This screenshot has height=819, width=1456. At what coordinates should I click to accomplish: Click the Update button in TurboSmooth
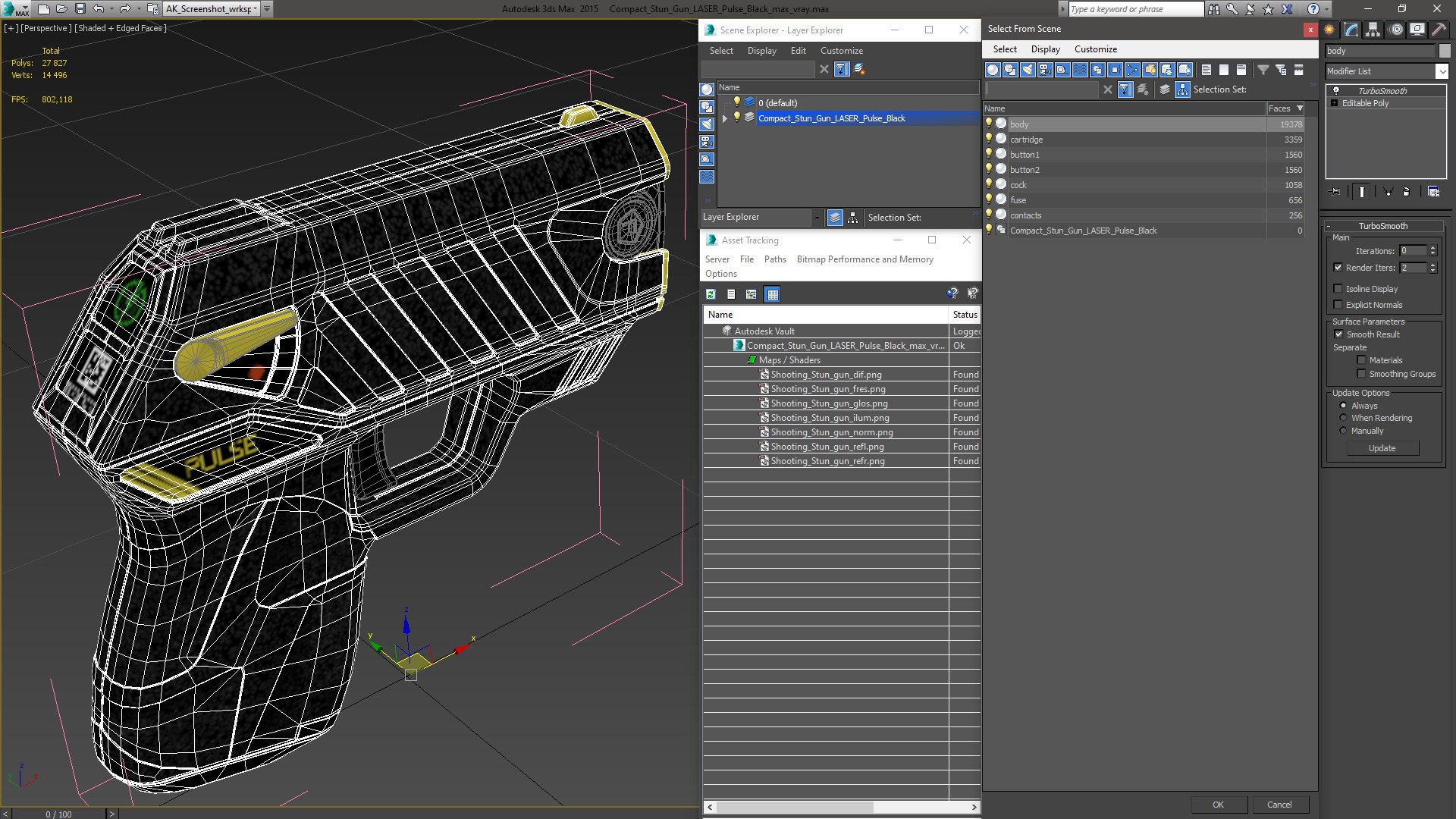pyautogui.click(x=1382, y=448)
